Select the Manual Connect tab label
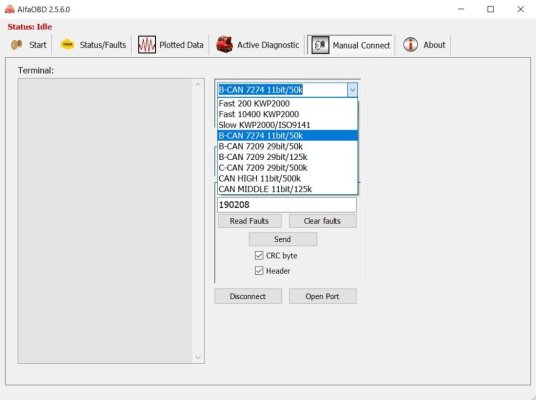Screen dimensions: 536x400 (x=361, y=45)
